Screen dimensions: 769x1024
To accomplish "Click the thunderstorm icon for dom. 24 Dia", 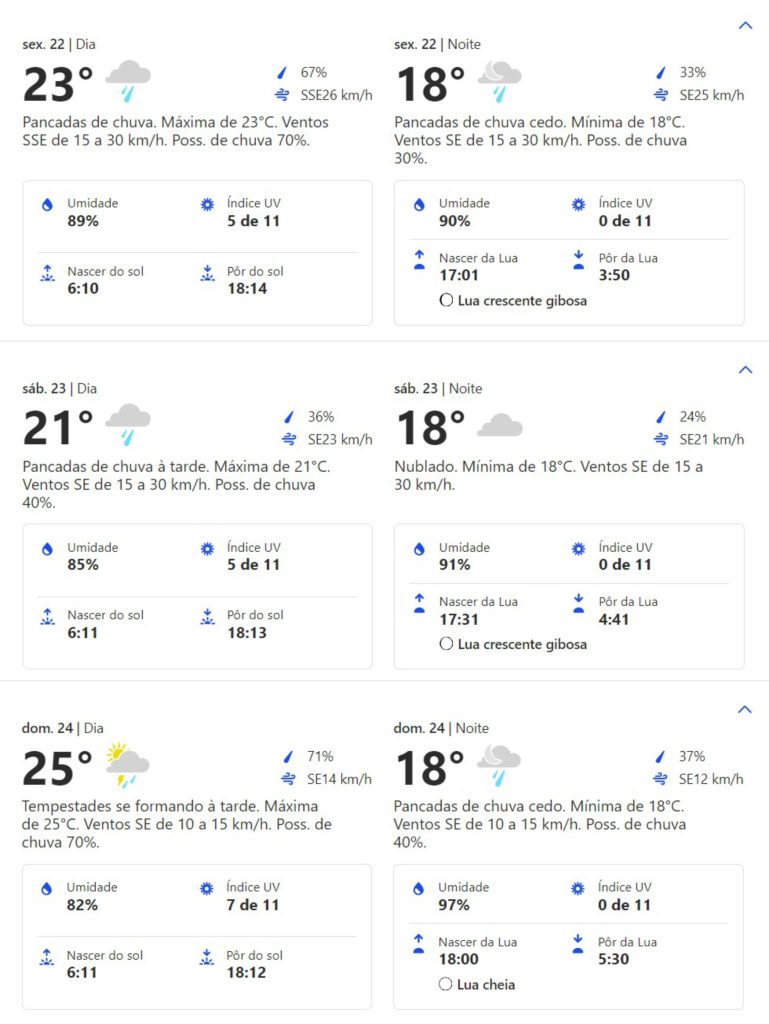I will tap(127, 766).
